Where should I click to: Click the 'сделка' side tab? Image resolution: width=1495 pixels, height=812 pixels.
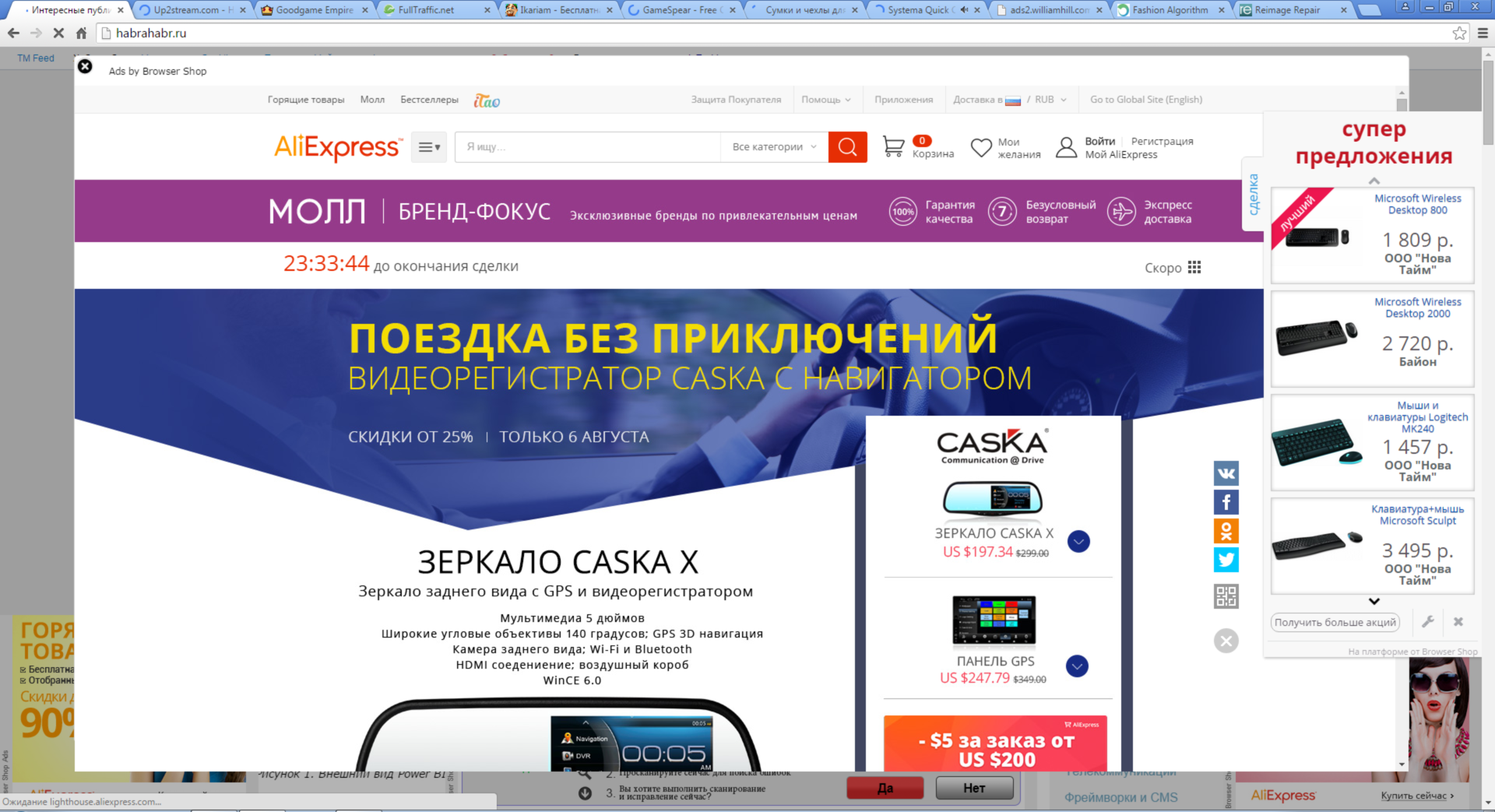(1253, 195)
